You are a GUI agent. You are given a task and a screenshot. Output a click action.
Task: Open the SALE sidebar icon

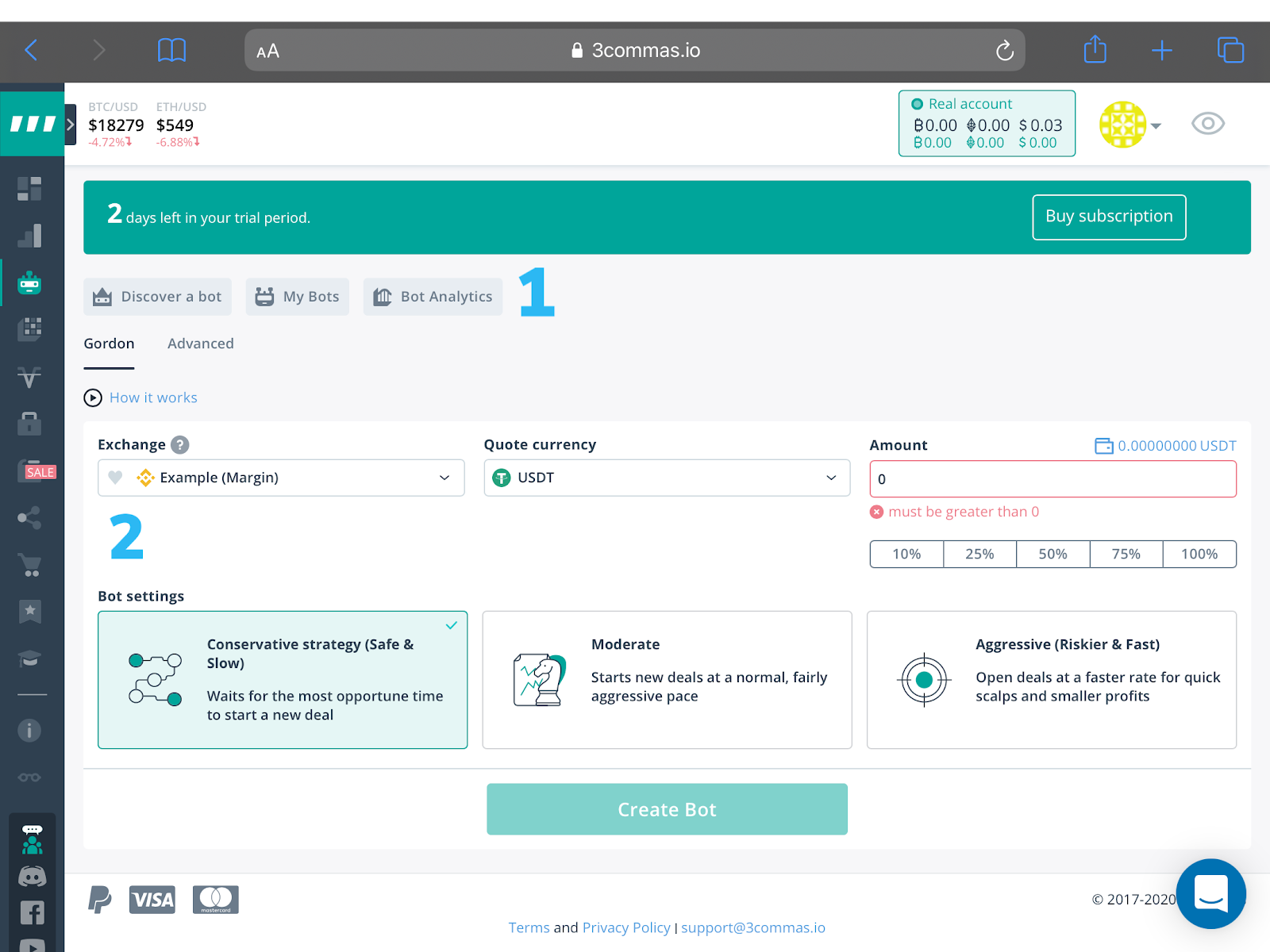point(36,471)
